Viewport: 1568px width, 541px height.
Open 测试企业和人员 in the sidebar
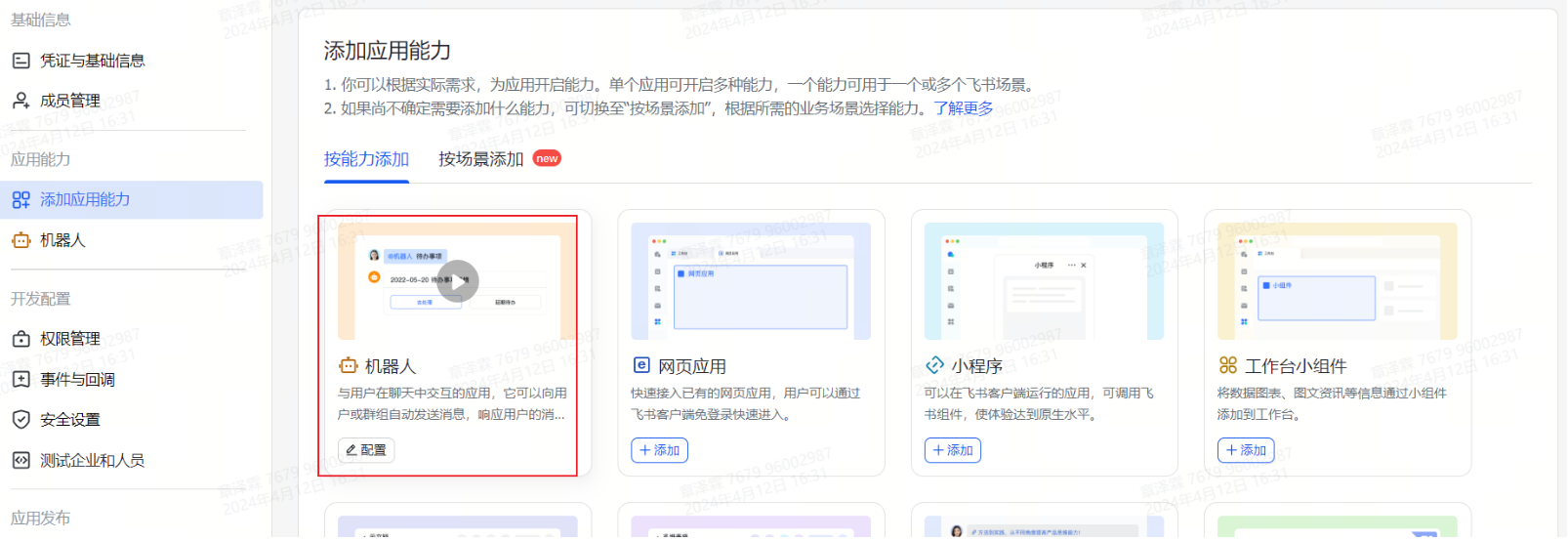click(x=92, y=461)
